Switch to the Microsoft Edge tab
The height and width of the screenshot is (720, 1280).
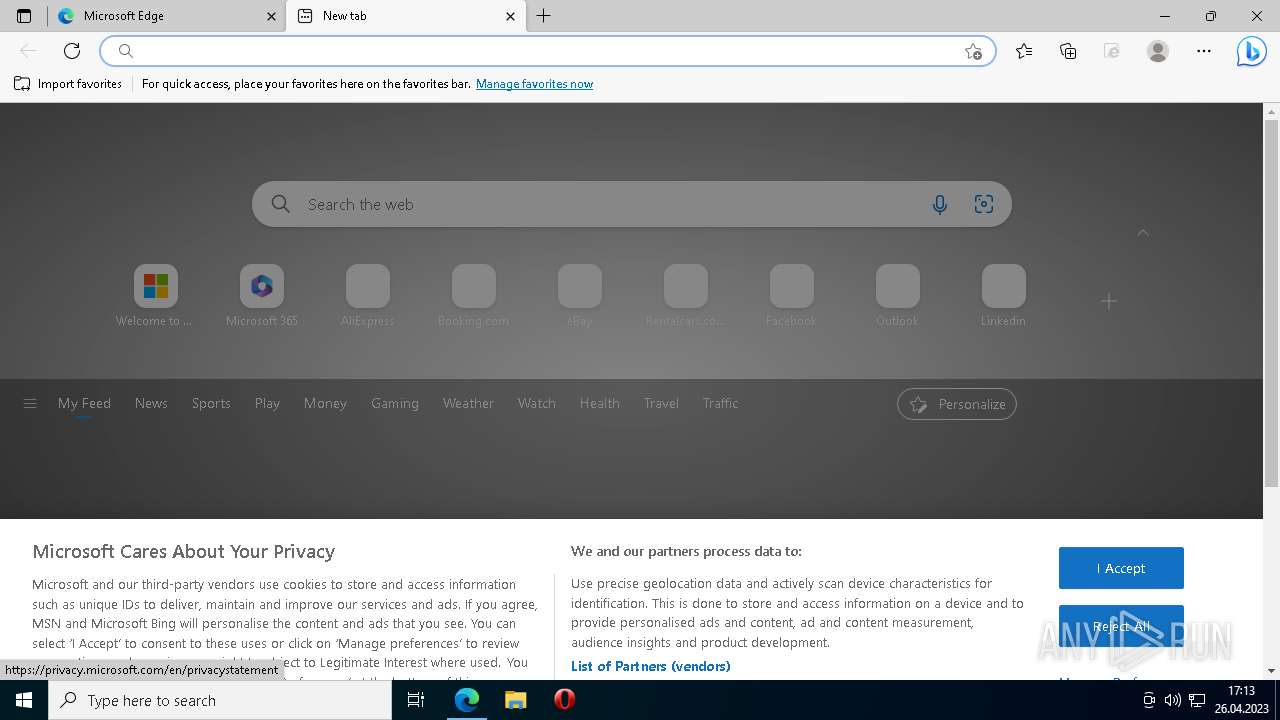166,16
